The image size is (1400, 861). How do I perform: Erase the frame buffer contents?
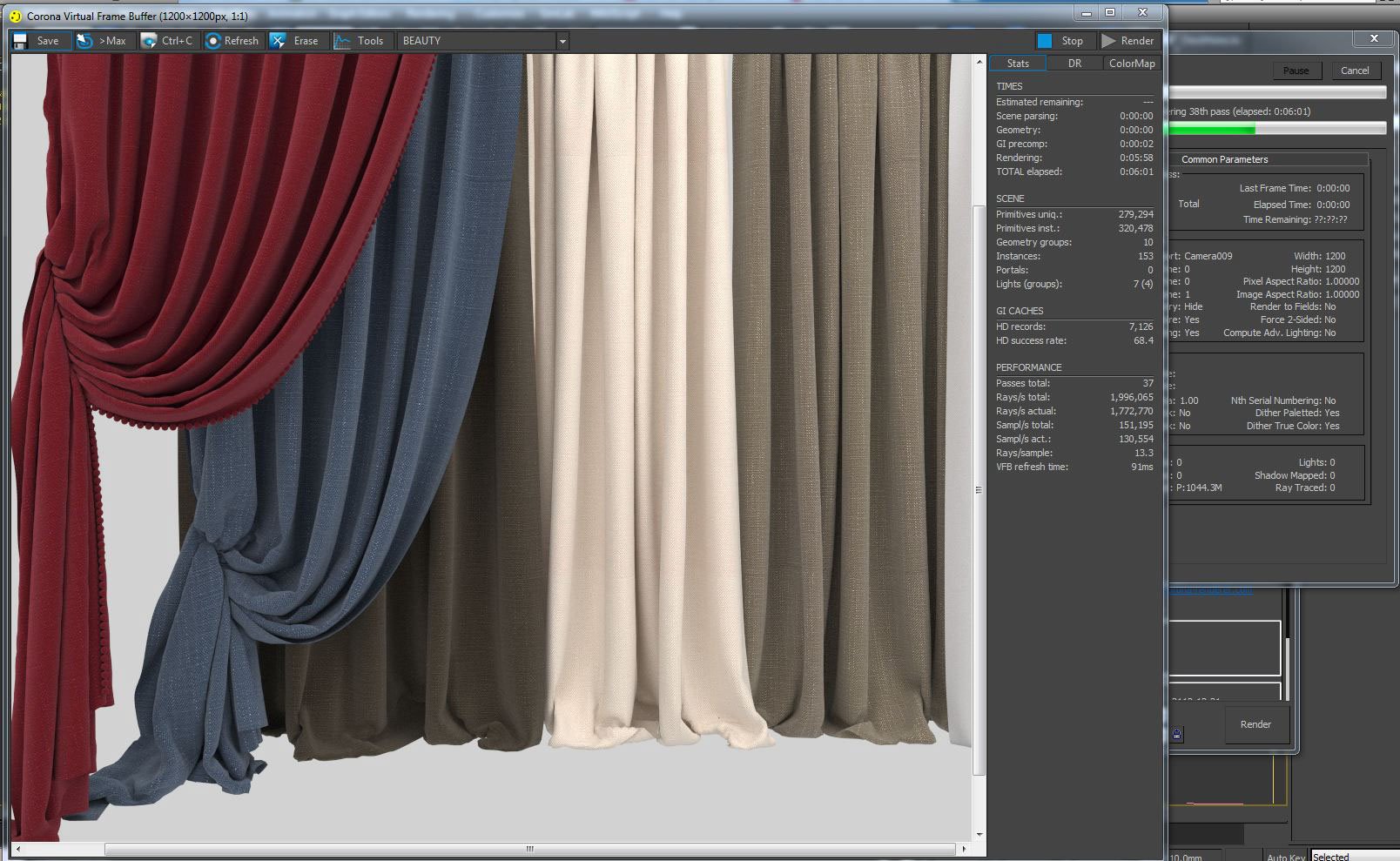[295, 41]
